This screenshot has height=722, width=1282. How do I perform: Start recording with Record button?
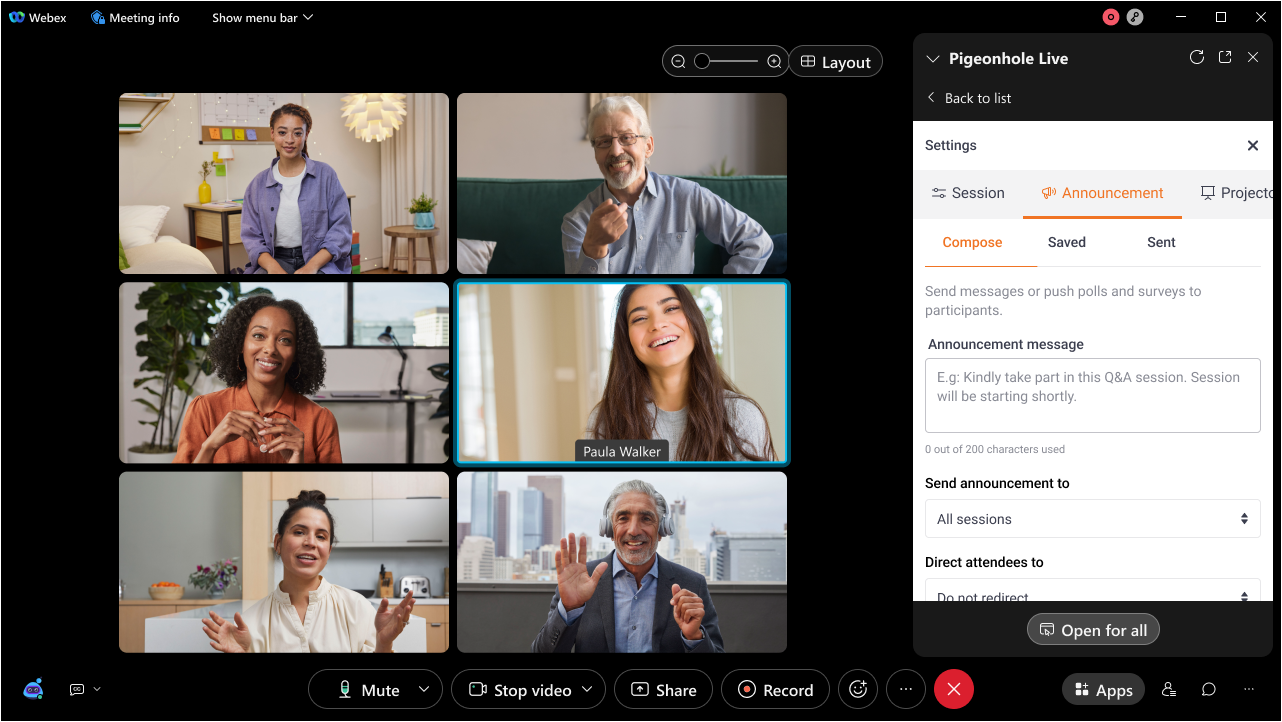pyautogui.click(x=775, y=690)
